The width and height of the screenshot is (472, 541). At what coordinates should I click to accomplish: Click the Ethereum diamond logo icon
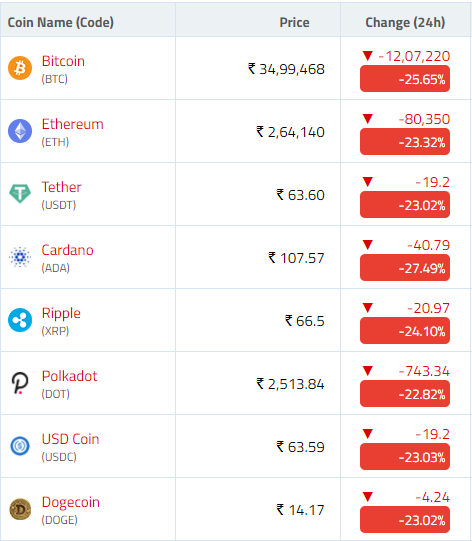(20, 131)
